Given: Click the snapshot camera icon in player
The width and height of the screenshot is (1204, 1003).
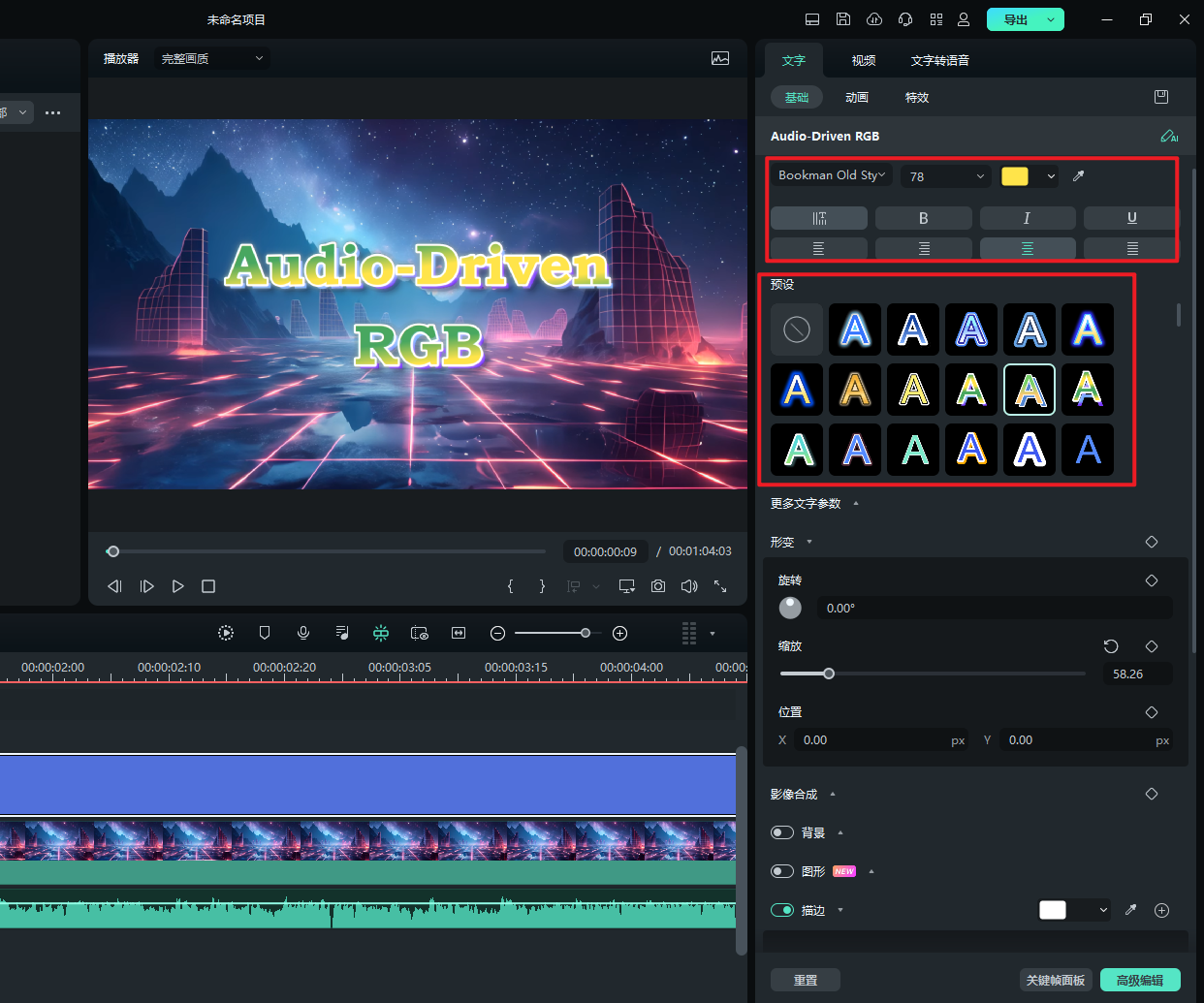Looking at the screenshot, I should coord(658,586).
